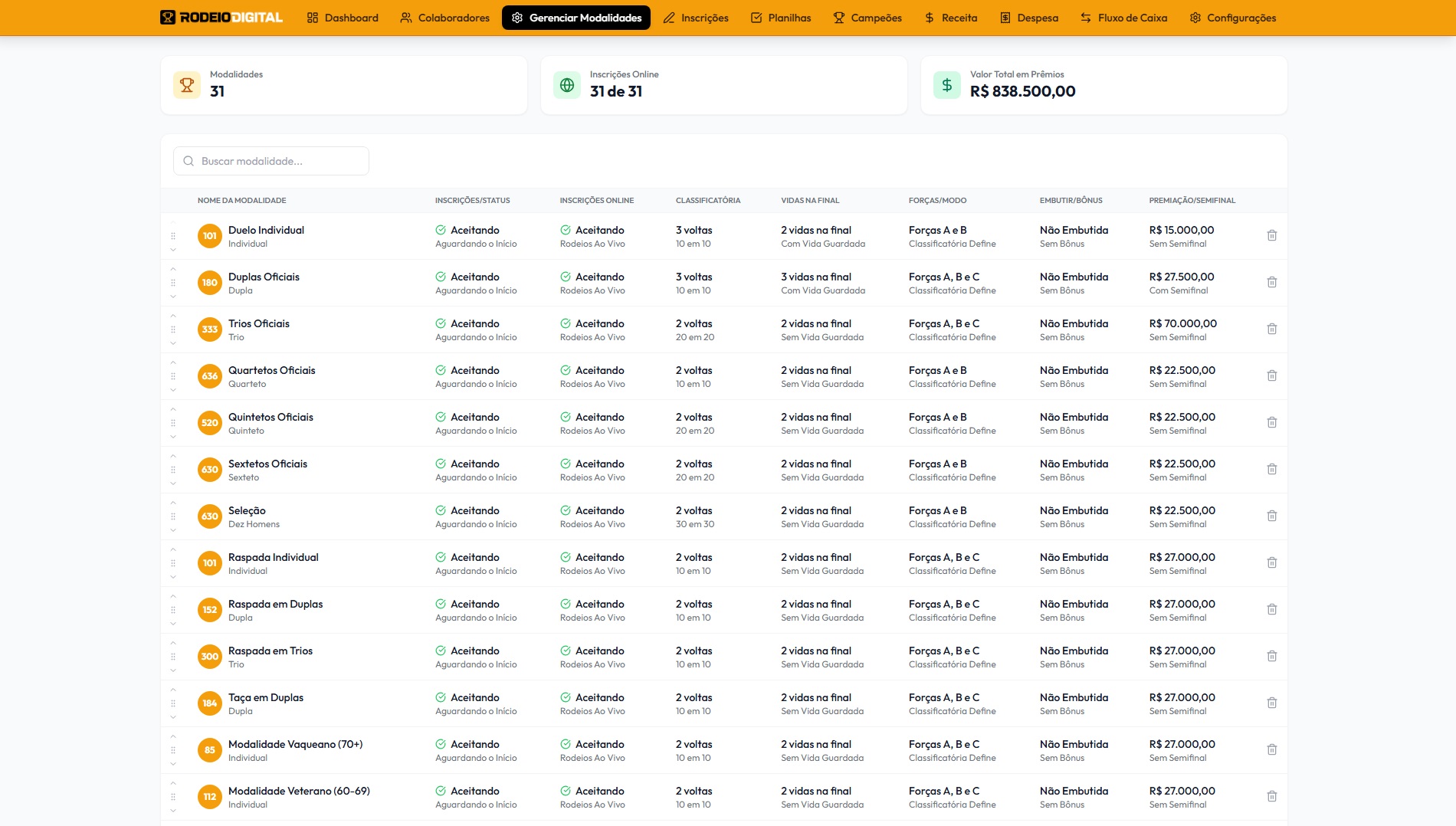The image size is (1456, 826).
Task: Click the trophy icon in Modalidades card
Action: click(x=187, y=85)
